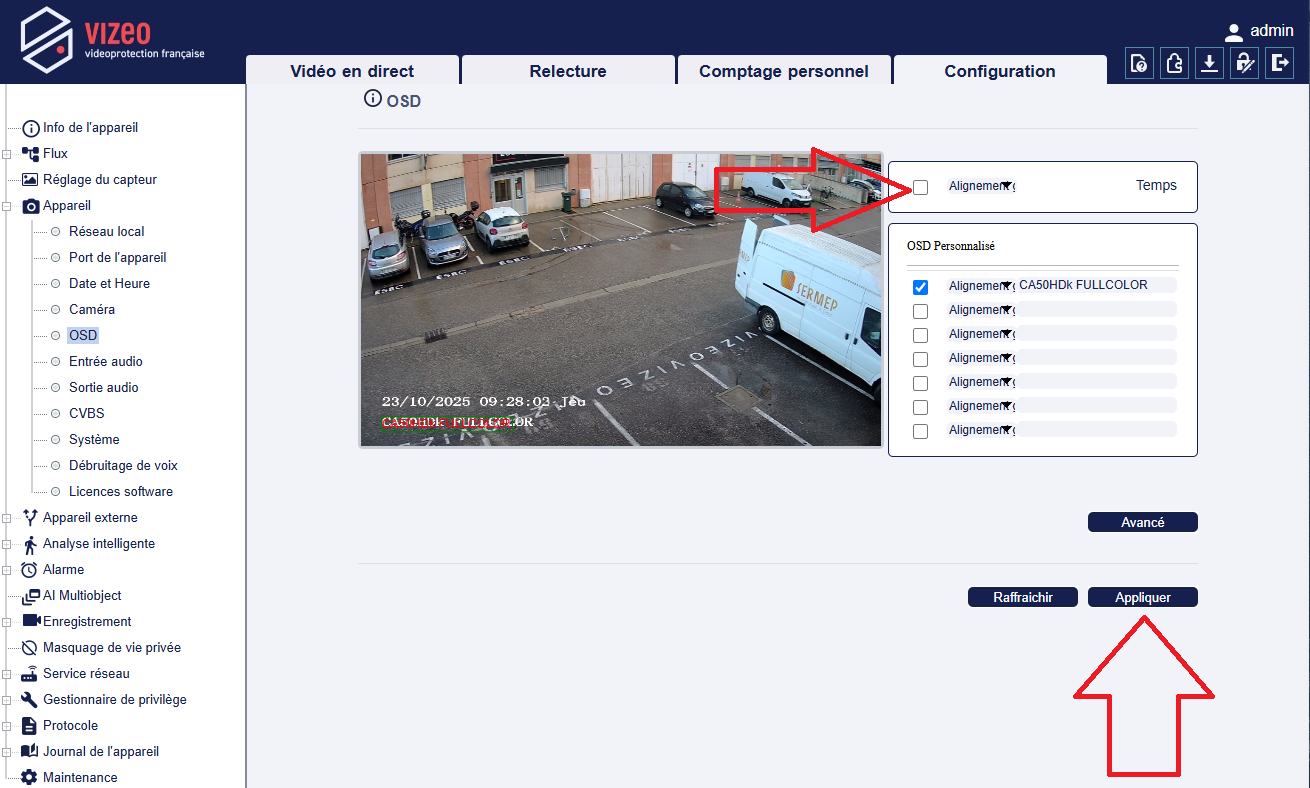Click the logout icon in the header
Viewport: 1310px width, 788px height.
tap(1279, 63)
